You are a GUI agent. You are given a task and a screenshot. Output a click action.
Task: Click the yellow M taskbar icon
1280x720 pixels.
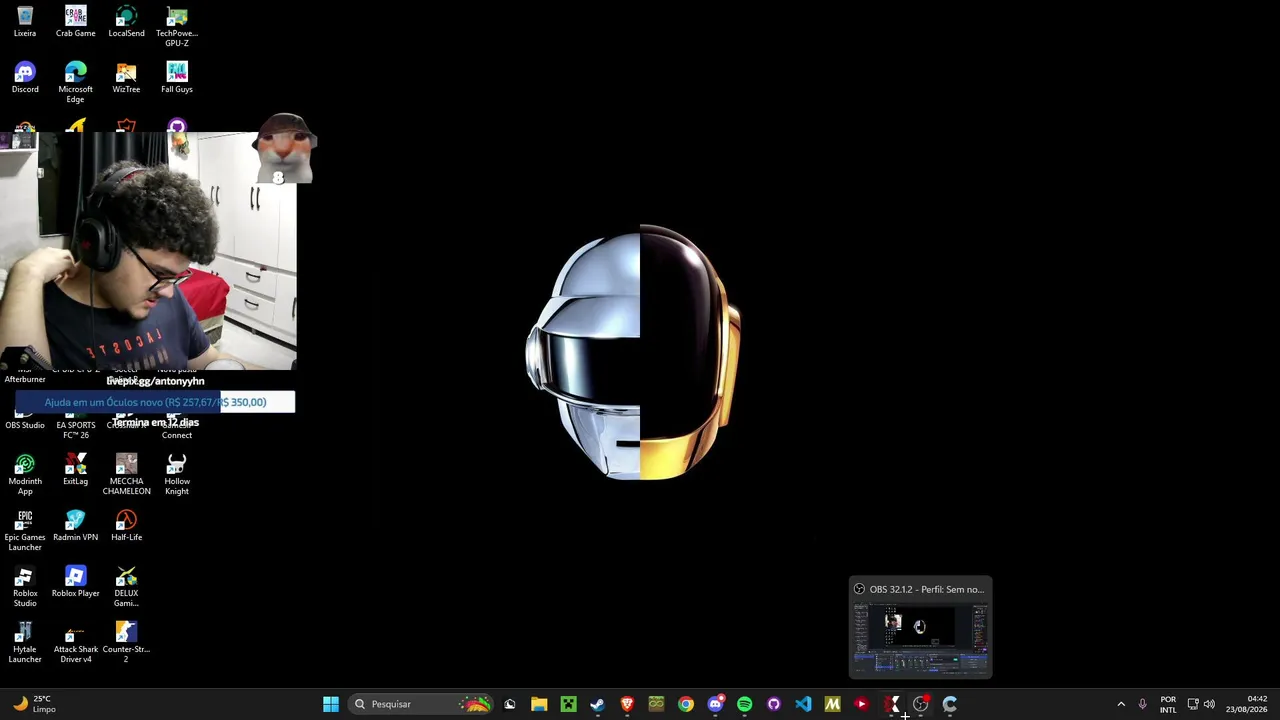click(x=832, y=704)
